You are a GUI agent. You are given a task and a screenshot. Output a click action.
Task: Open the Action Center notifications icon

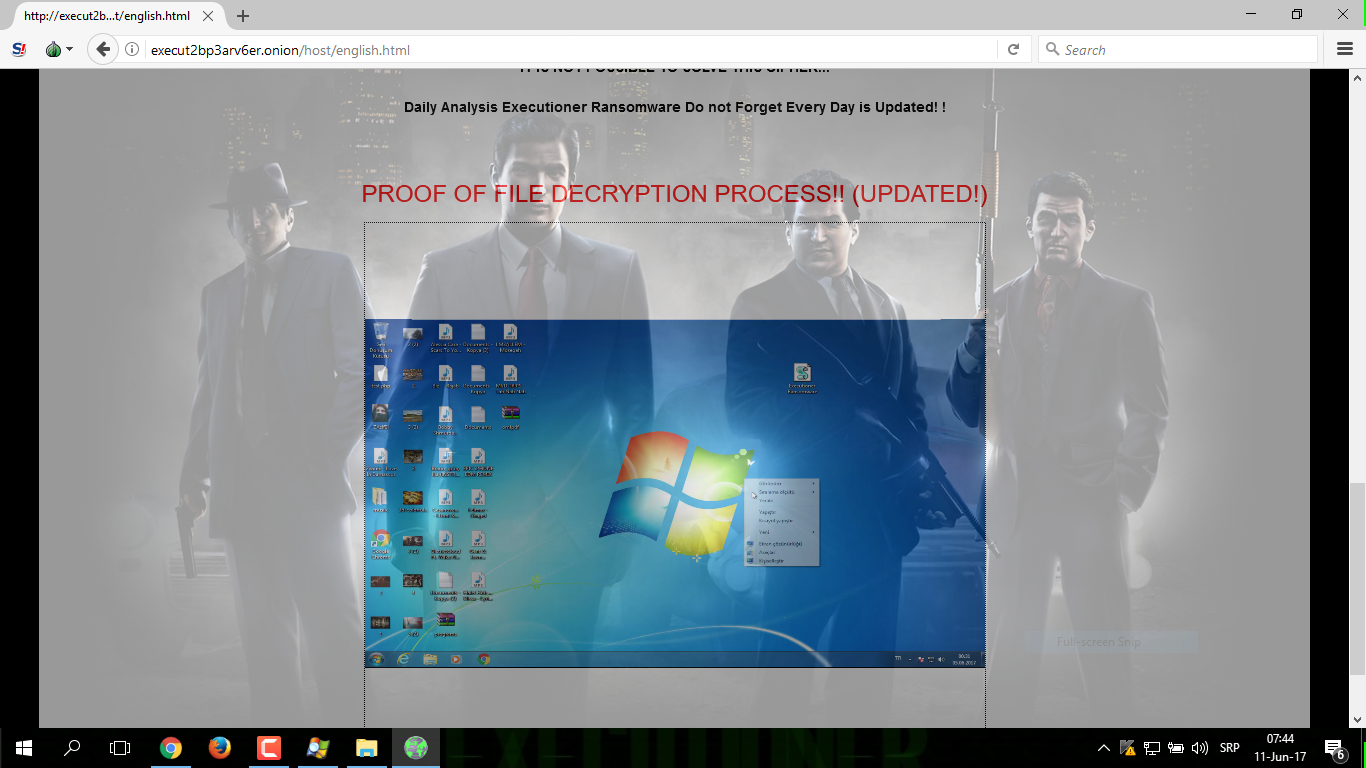coord(1334,748)
